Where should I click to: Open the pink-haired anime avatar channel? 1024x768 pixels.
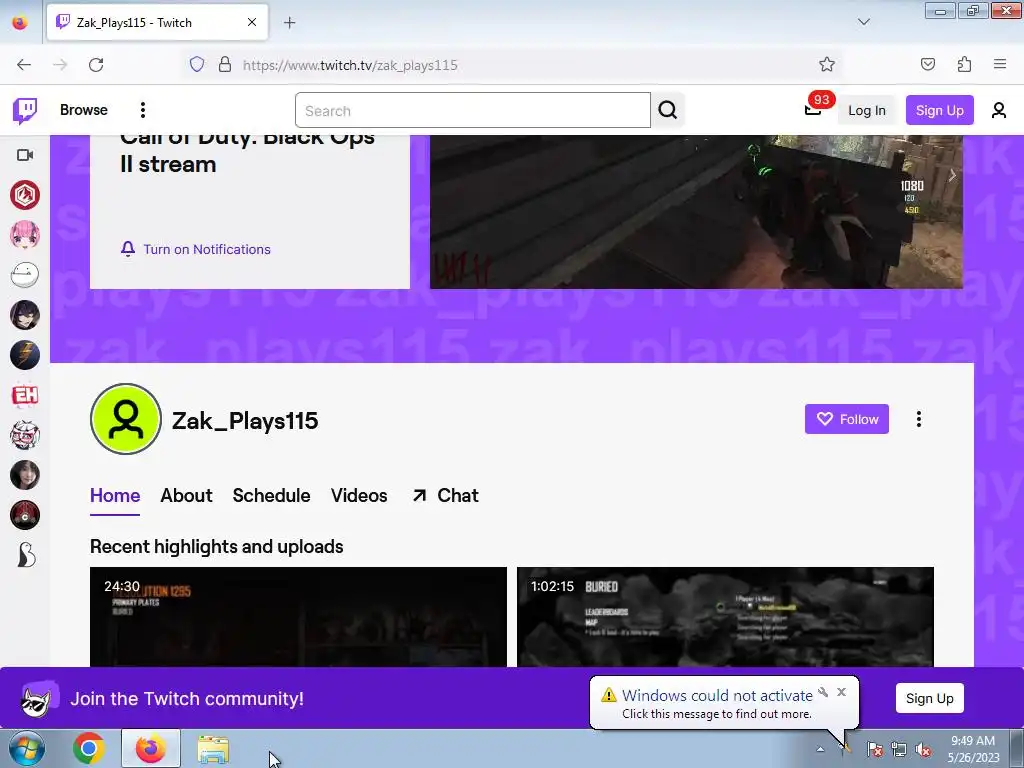click(x=25, y=235)
